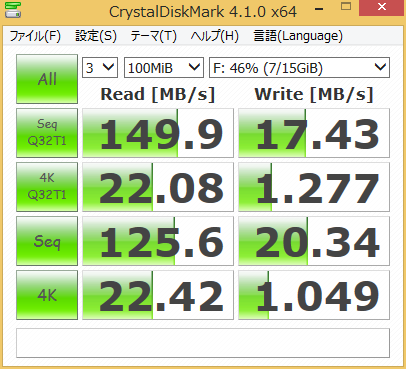Expand the 100MiB test size dropdown

click(x=164, y=68)
